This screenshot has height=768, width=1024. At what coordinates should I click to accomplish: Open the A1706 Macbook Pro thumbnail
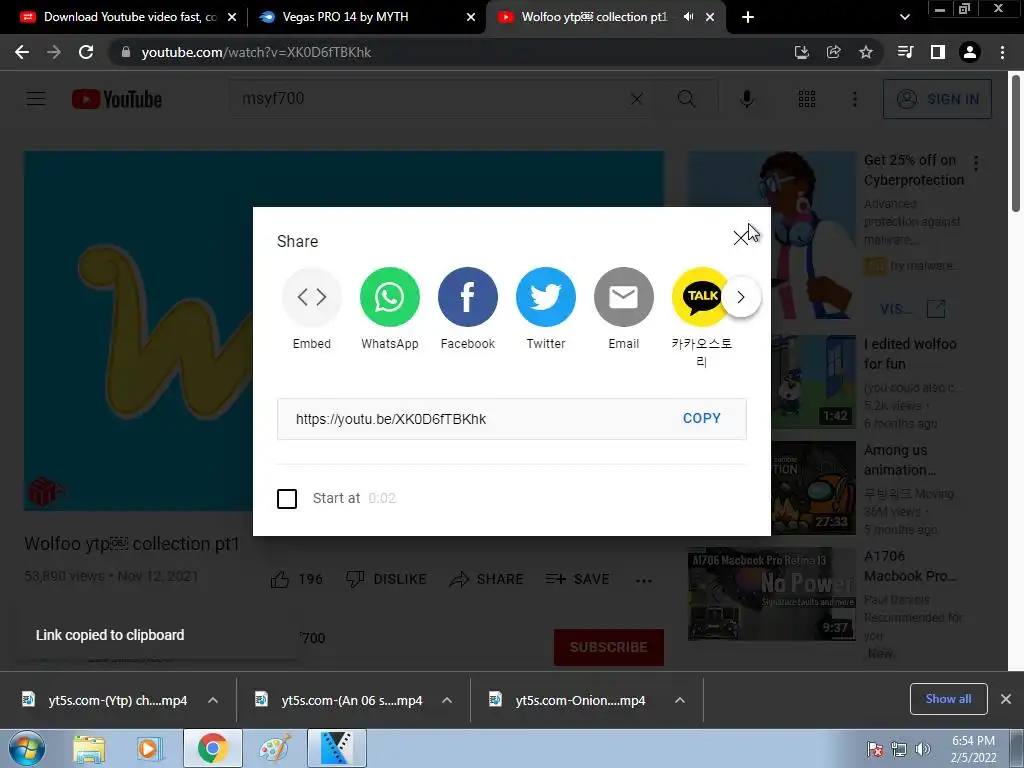coord(771,594)
